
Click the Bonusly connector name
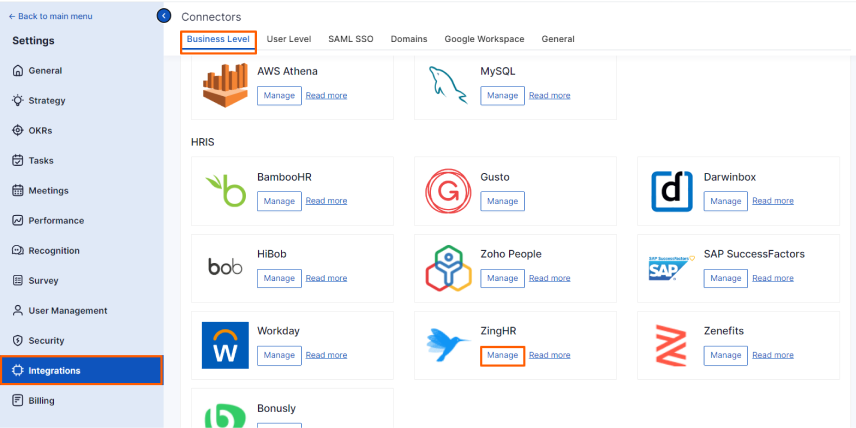(x=276, y=408)
